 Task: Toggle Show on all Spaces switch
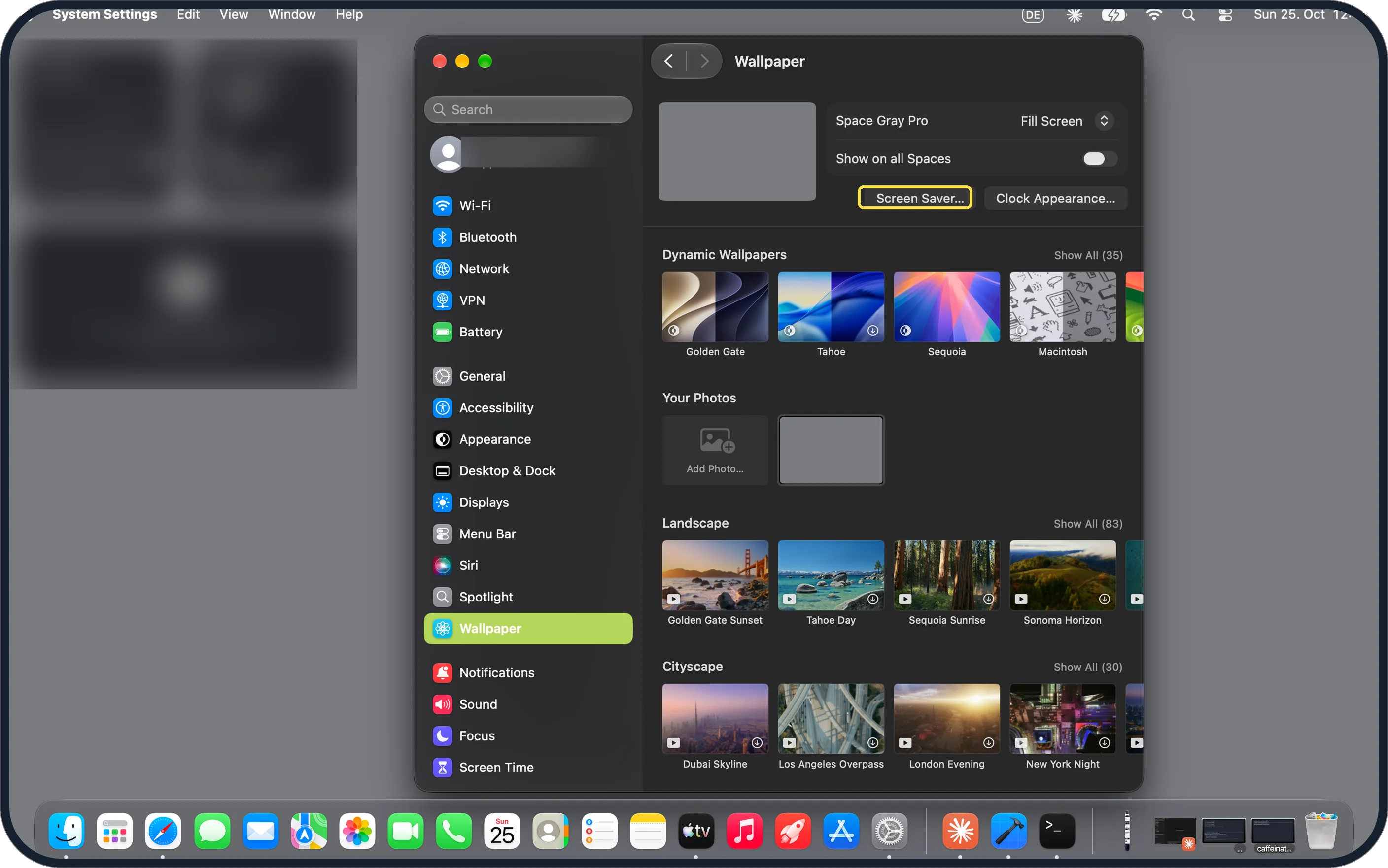pos(1099,159)
